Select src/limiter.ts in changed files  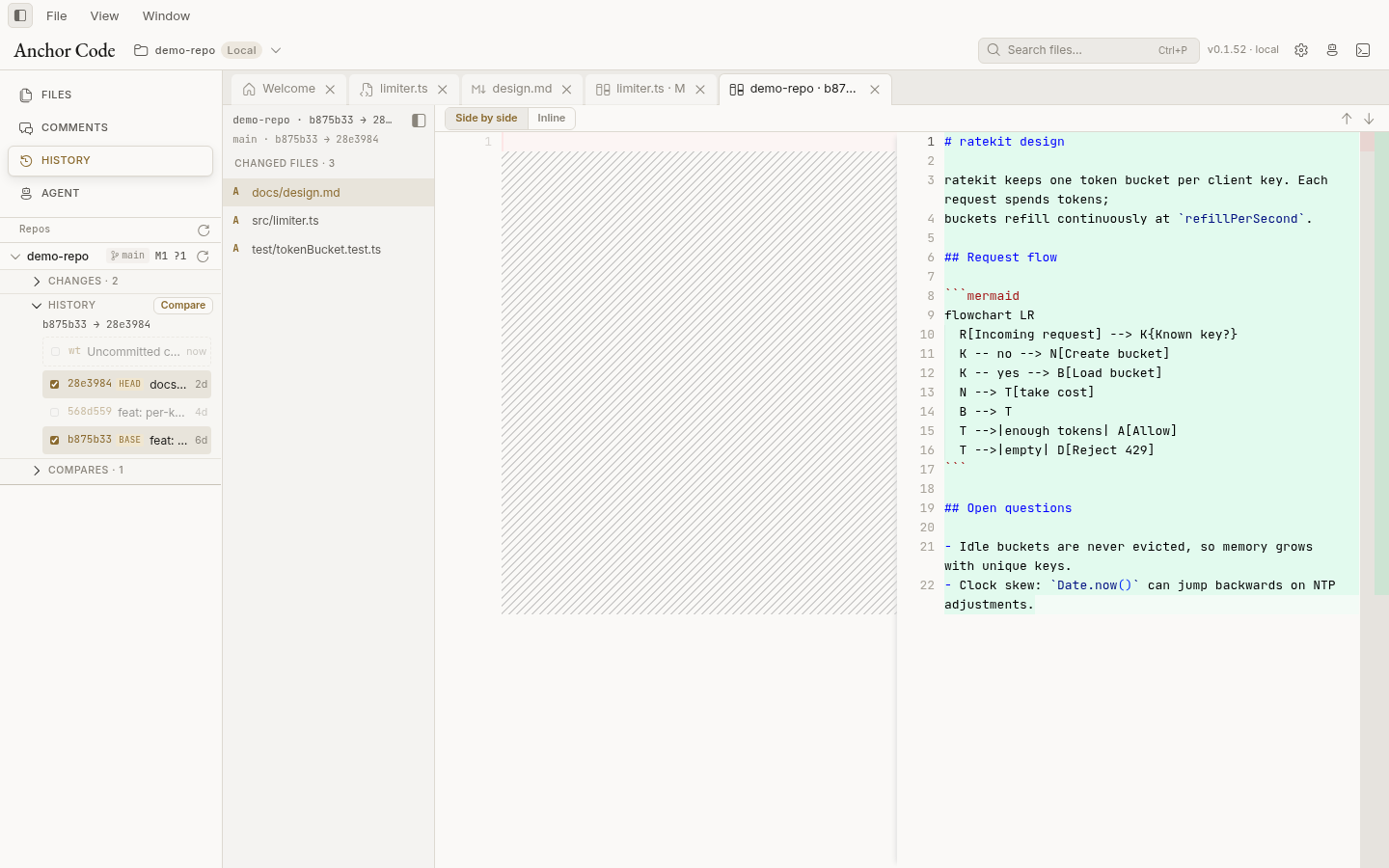tap(328, 221)
